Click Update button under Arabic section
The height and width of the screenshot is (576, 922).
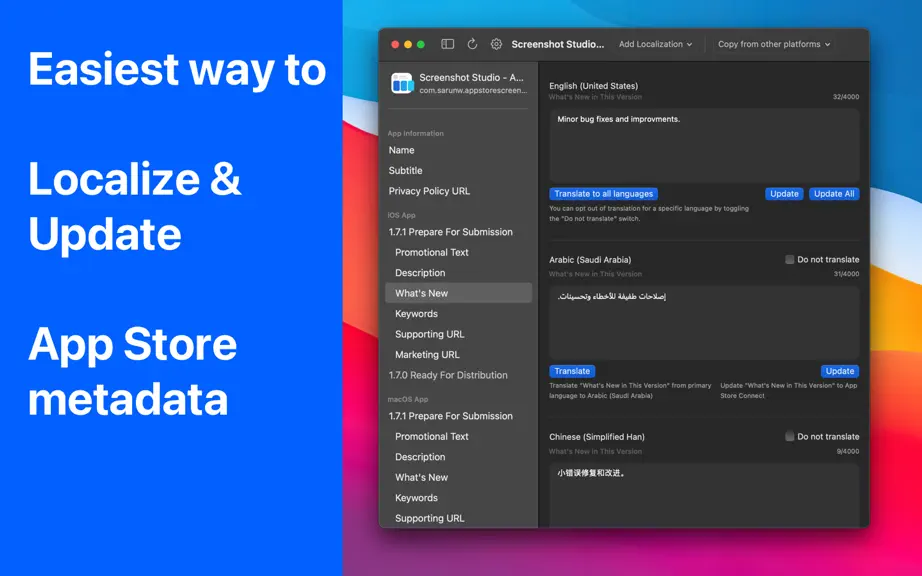tap(840, 371)
